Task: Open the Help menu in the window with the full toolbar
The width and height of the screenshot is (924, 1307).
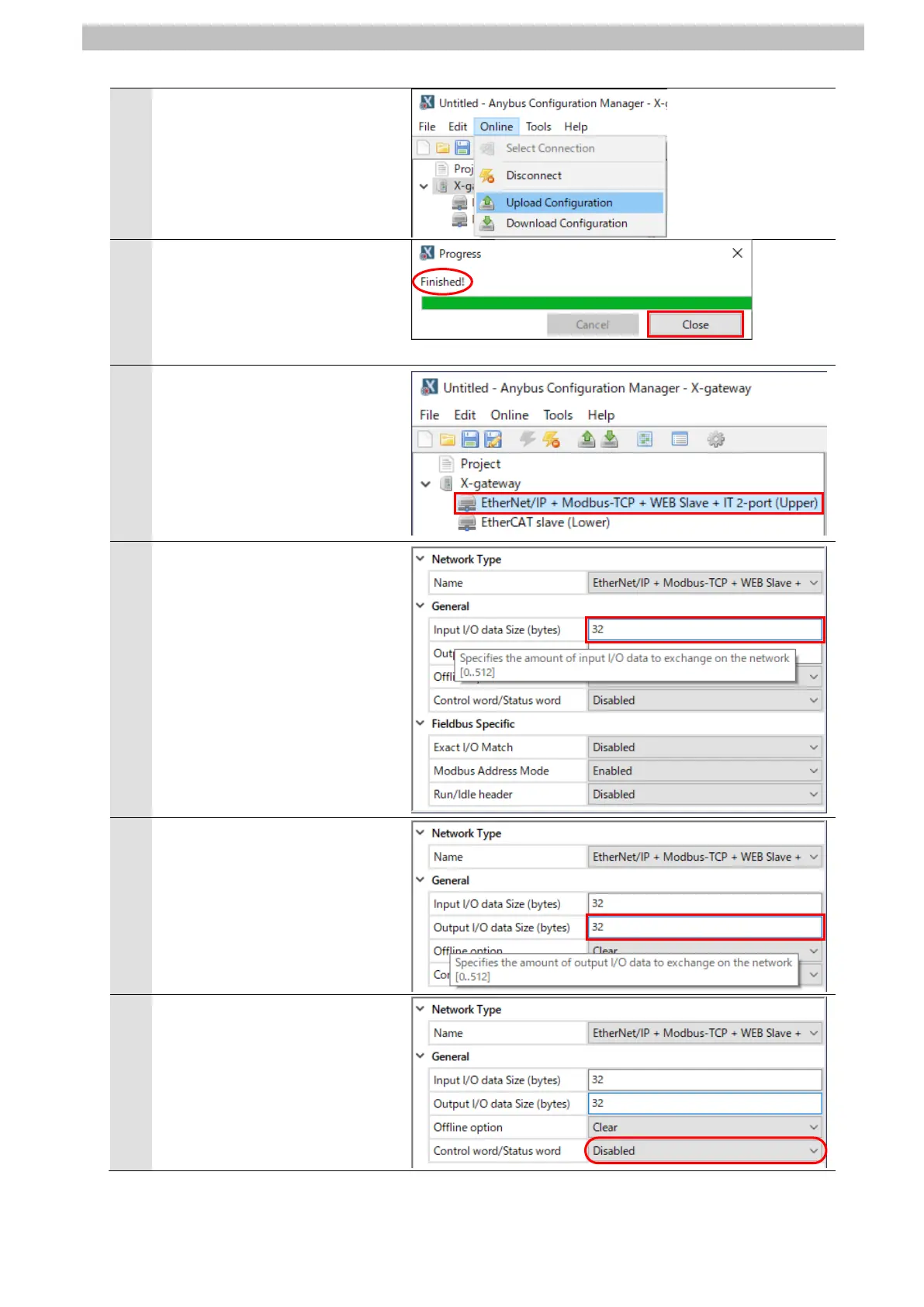Action: [600, 415]
